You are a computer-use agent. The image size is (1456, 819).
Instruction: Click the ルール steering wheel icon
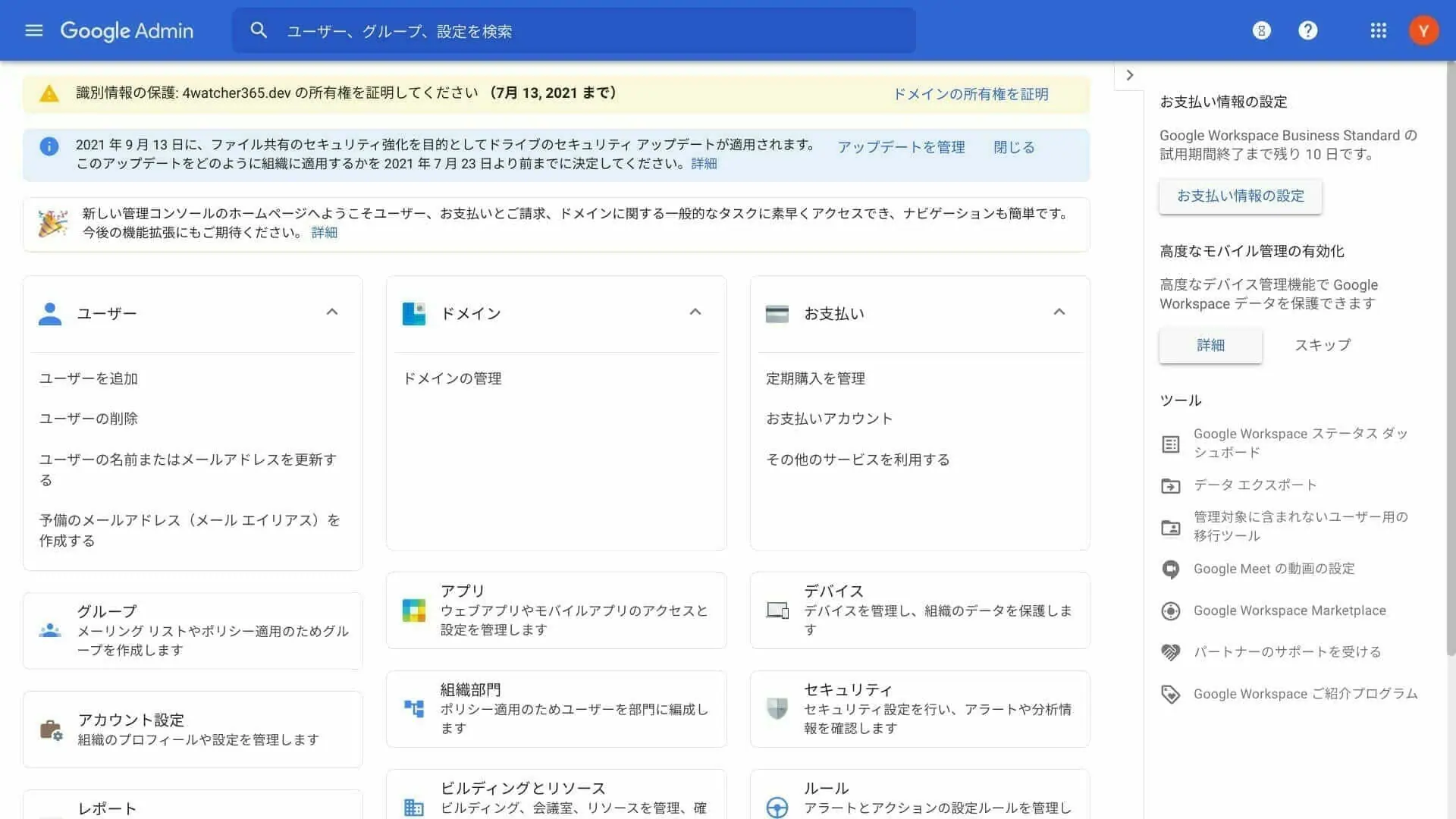coord(777,808)
